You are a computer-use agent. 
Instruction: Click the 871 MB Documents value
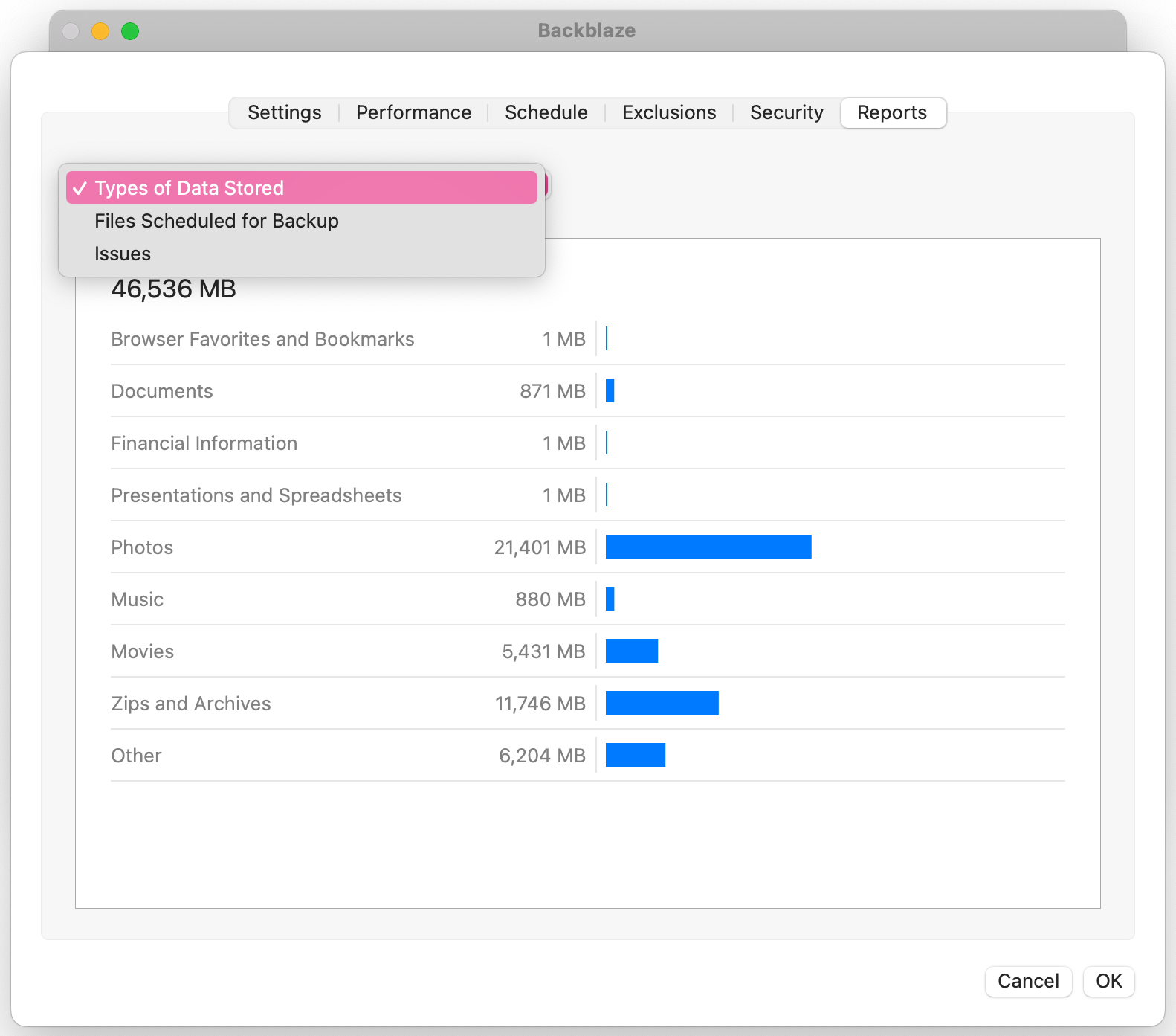pos(553,391)
